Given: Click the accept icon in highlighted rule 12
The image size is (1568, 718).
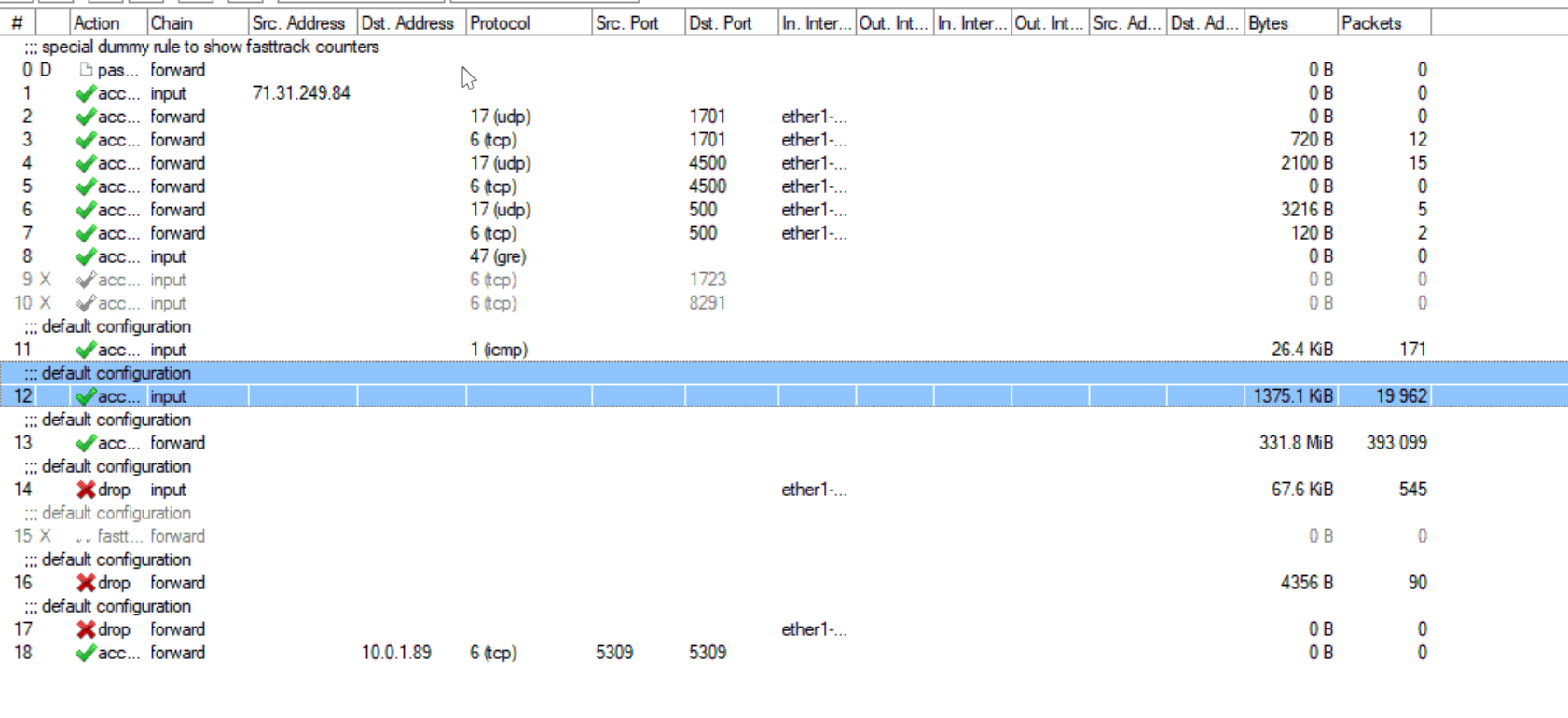Looking at the screenshot, I should click(86, 396).
